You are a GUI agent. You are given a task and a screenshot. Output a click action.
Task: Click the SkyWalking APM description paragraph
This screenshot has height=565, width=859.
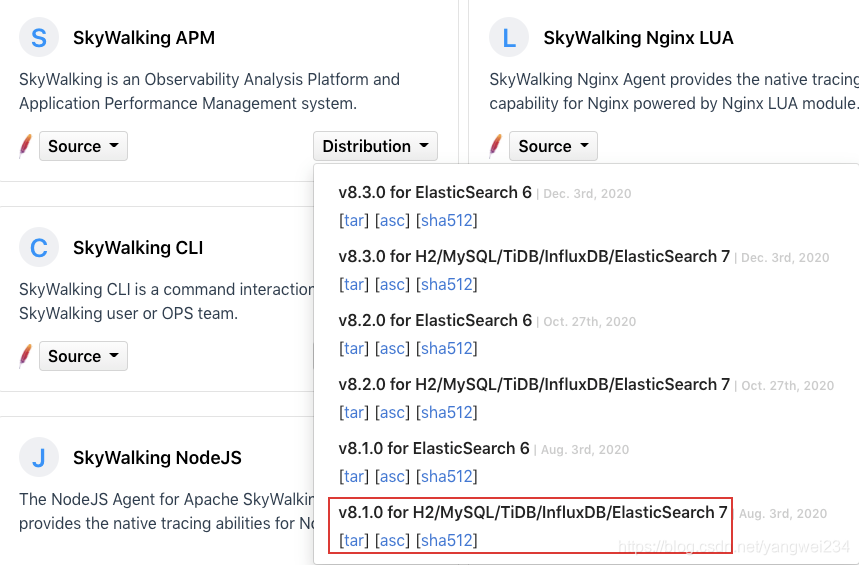[209, 91]
